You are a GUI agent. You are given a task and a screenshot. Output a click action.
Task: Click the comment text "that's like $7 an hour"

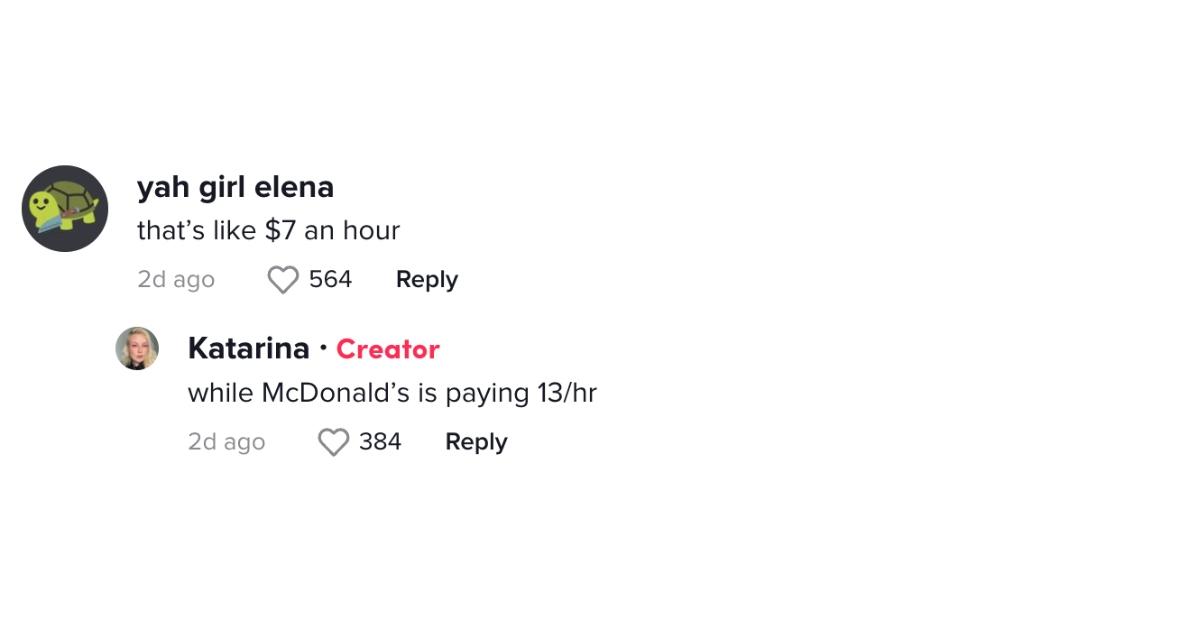[x=268, y=231]
